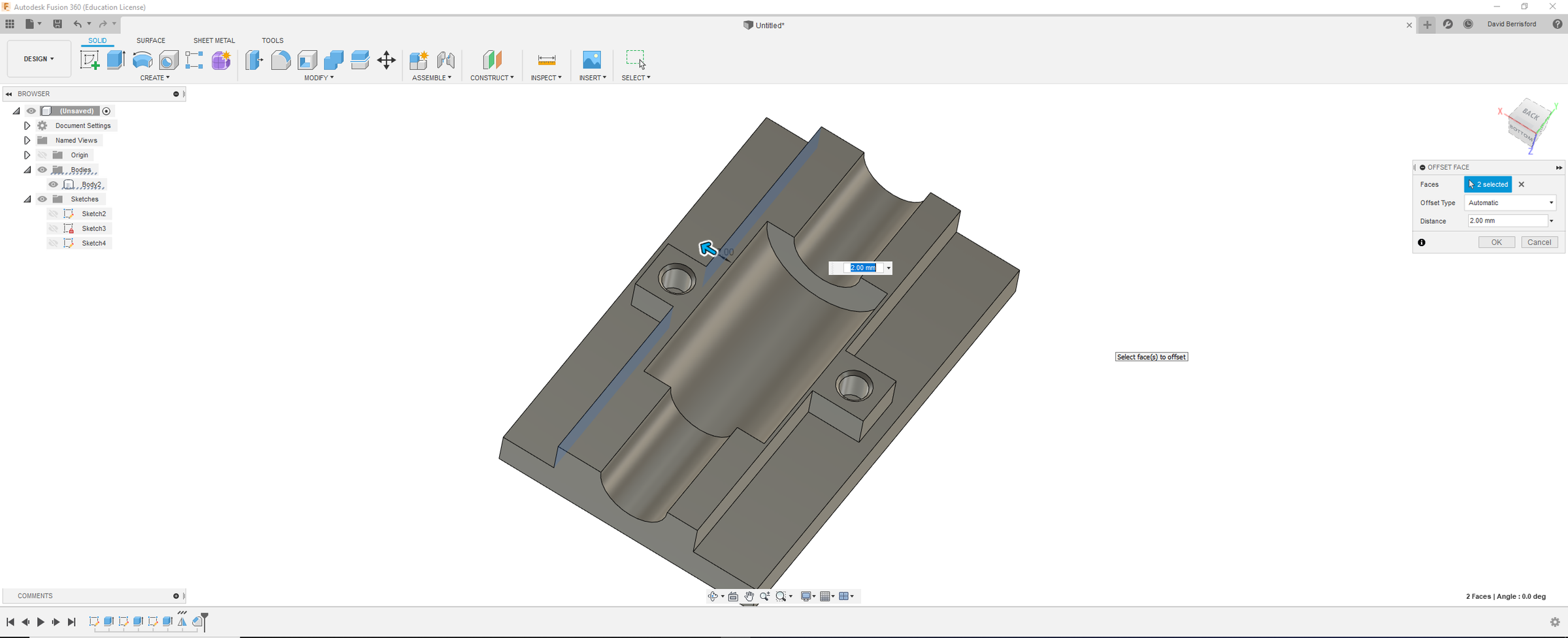The width and height of the screenshot is (1568, 638).
Task: Select the Revolve tool
Action: [142, 59]
